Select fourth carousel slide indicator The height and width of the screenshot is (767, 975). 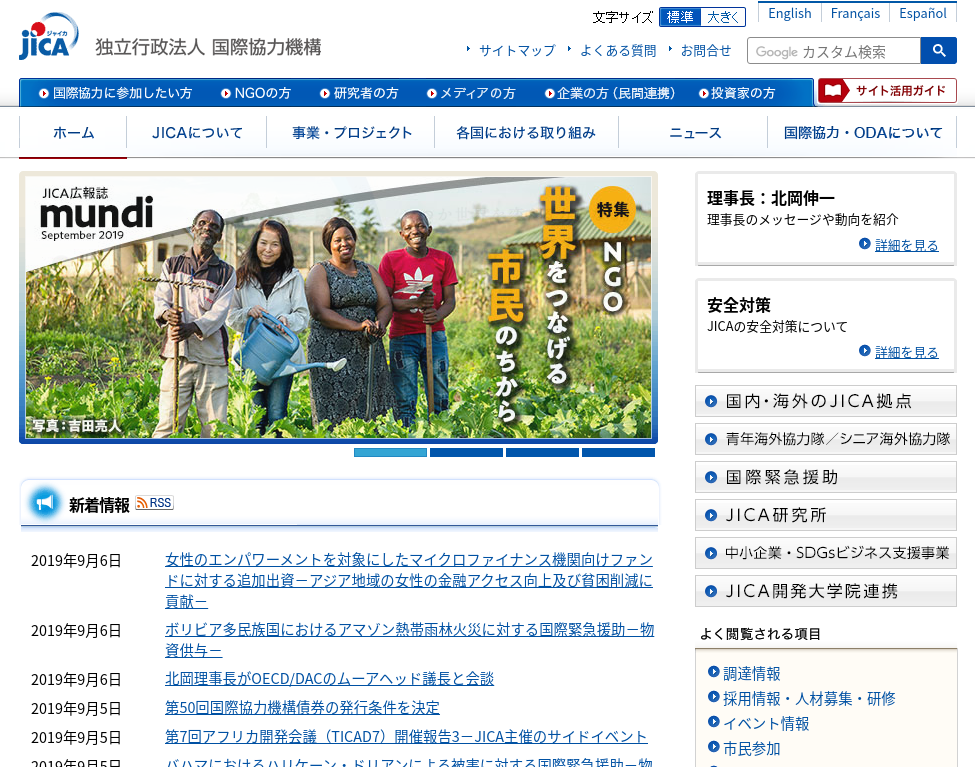[x=618, y=452]
